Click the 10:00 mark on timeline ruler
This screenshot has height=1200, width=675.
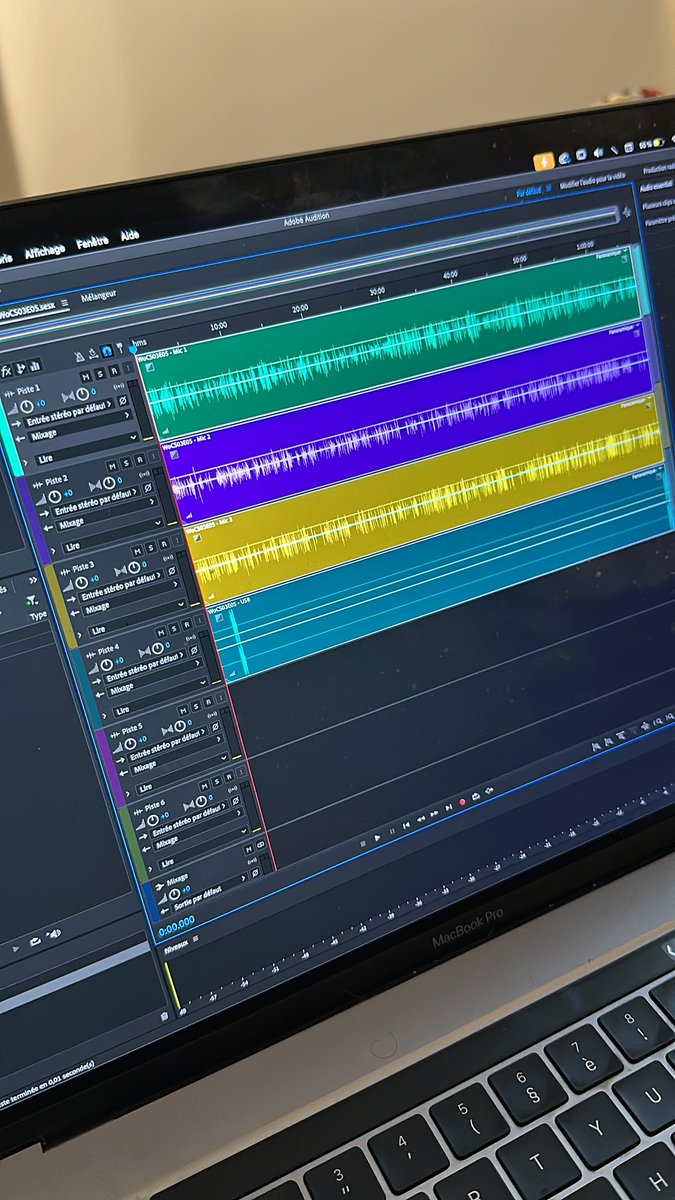tap(218, 327)
